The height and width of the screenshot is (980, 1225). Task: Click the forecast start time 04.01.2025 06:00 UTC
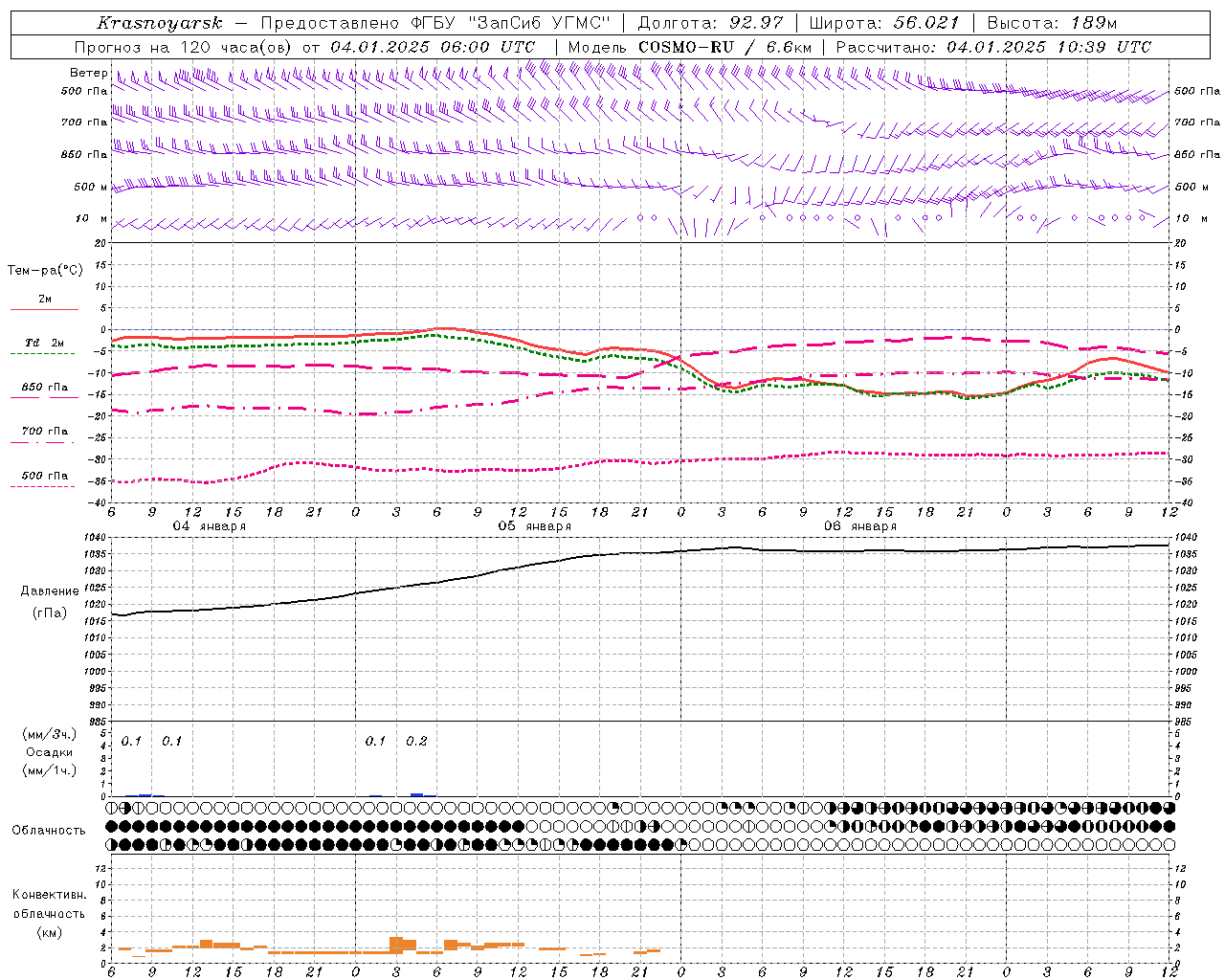(433, 47)
